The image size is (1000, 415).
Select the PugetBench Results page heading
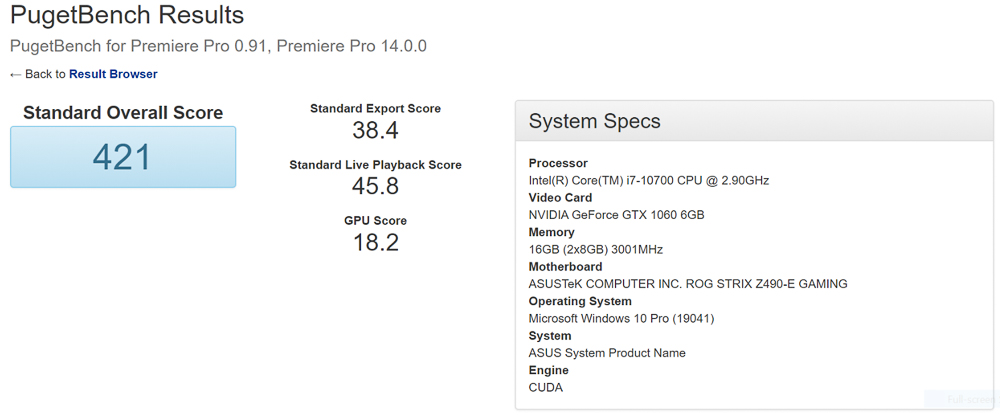pyautogui.click(x=127, y=16)
